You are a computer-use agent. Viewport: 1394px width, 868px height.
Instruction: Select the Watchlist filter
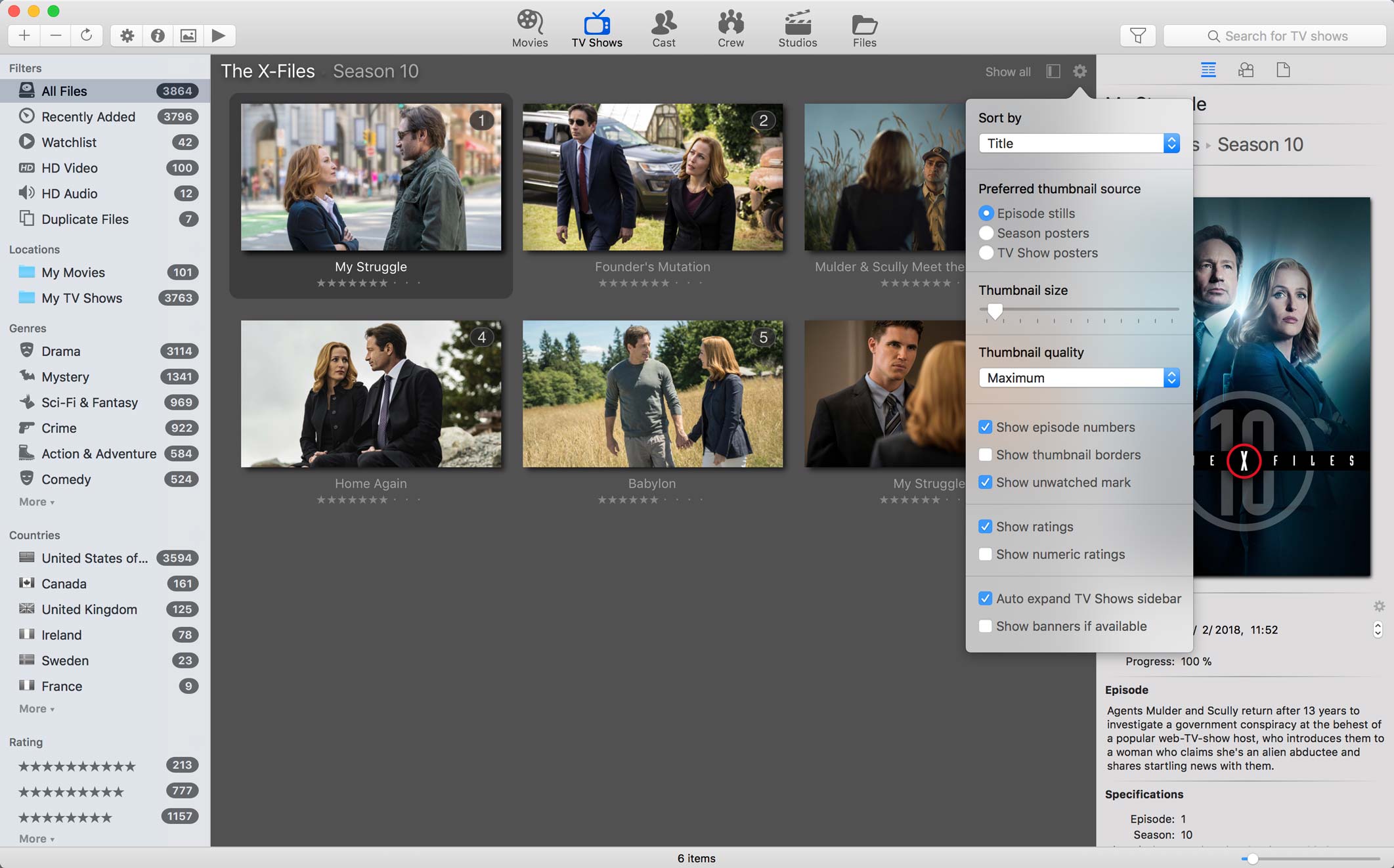[x=105, y=142]
